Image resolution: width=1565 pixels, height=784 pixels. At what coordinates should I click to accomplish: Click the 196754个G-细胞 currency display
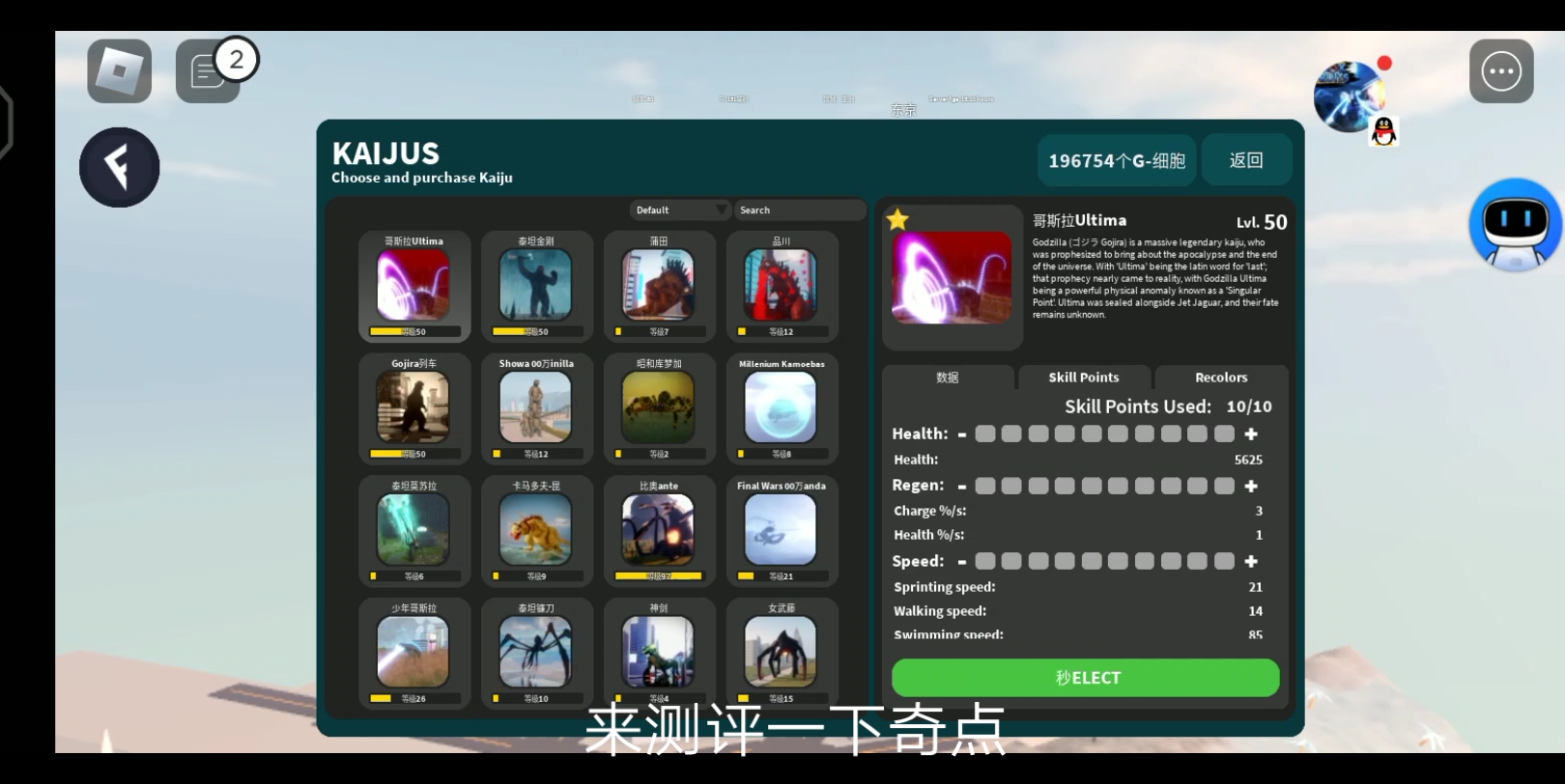click(x=1117, y=160)
